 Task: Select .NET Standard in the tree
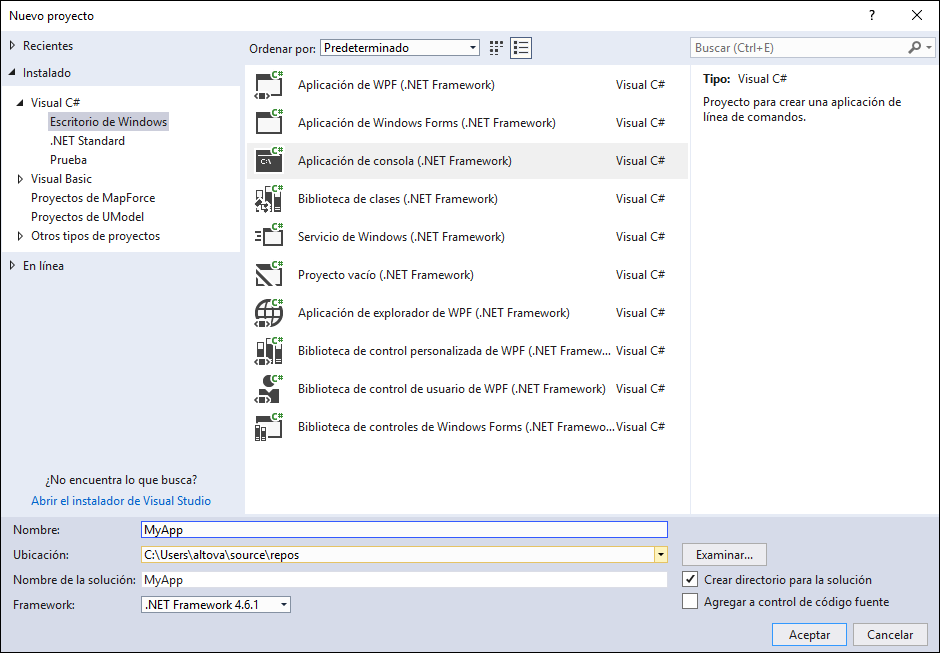[x=87, y=141]
